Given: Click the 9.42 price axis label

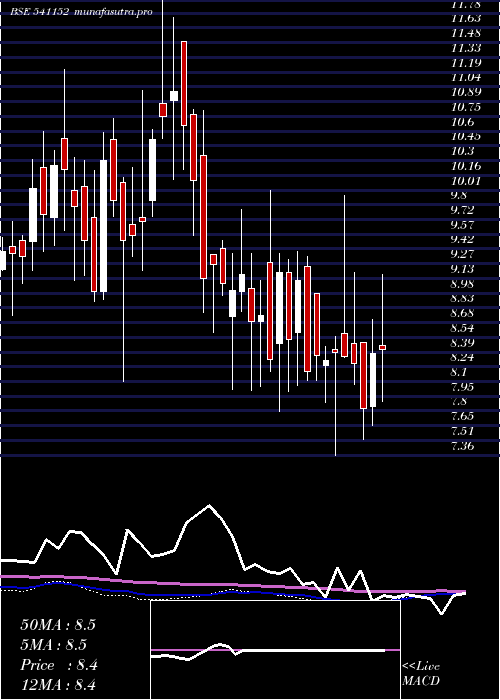Looking at the screenshot, I should (462, 239).
